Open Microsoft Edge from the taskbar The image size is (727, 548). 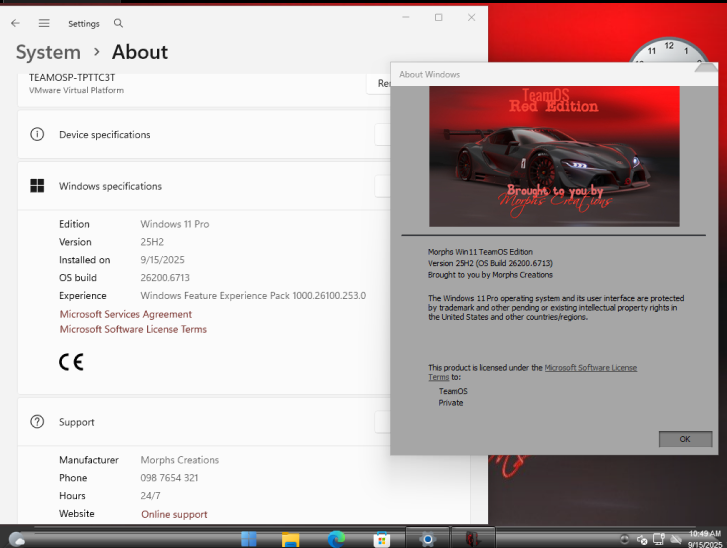pyautogui.click(x=336, y=539)
